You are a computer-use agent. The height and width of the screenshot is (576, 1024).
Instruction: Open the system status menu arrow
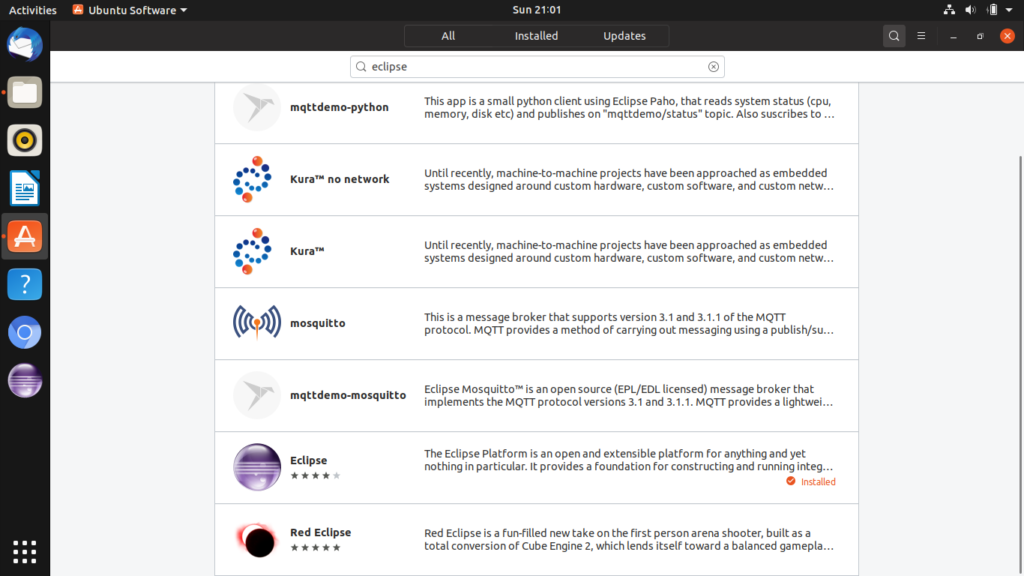point(1009,10)
